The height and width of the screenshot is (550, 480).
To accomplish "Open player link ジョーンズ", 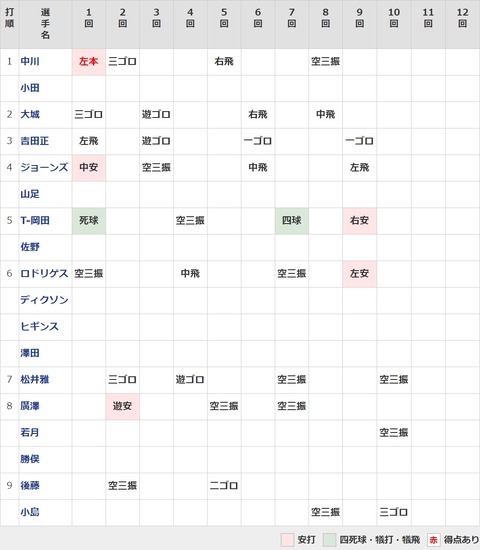I will point(44,167).
